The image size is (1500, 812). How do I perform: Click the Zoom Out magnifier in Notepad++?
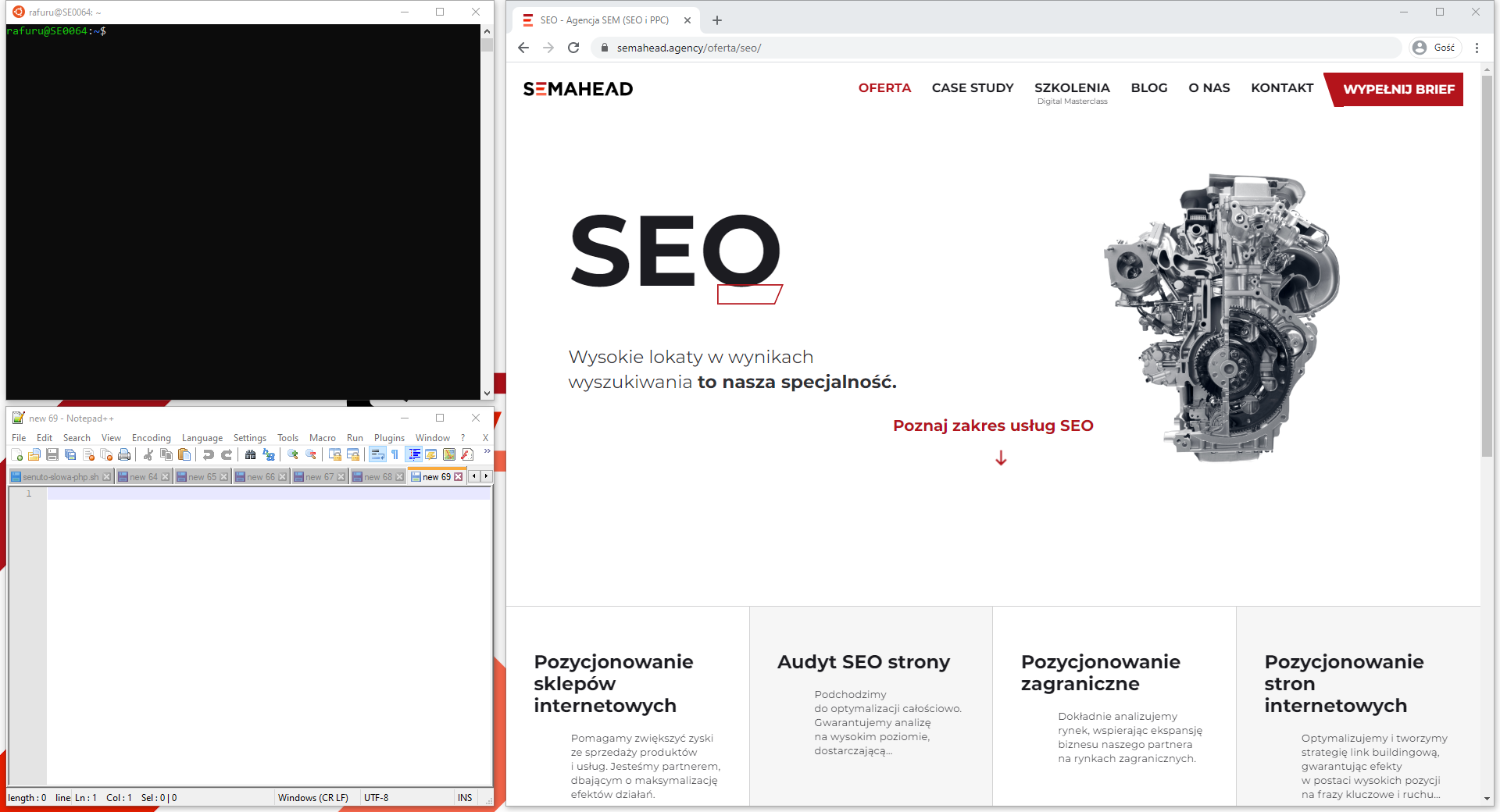tap(310, 454)
